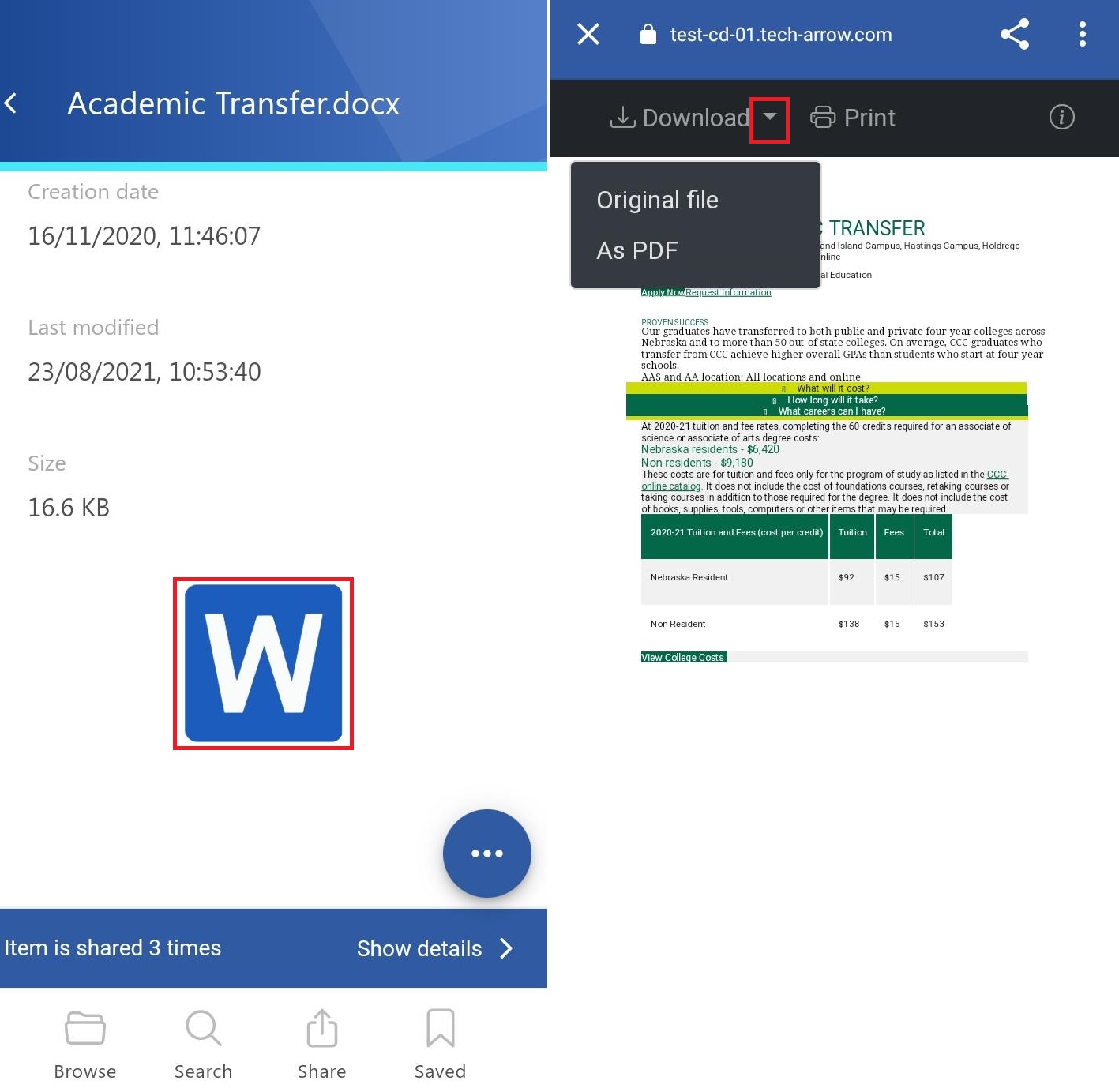Viewport: 1119px width, 1092px height.
Task: Open the Saved tab
Action: pos(440,1045)
